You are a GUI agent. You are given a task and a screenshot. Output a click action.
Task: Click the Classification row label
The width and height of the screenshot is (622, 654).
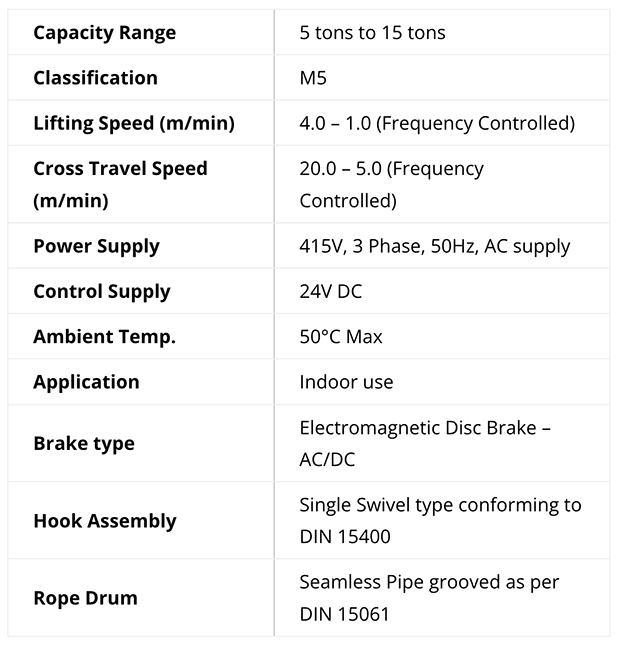tap(96, 78)
